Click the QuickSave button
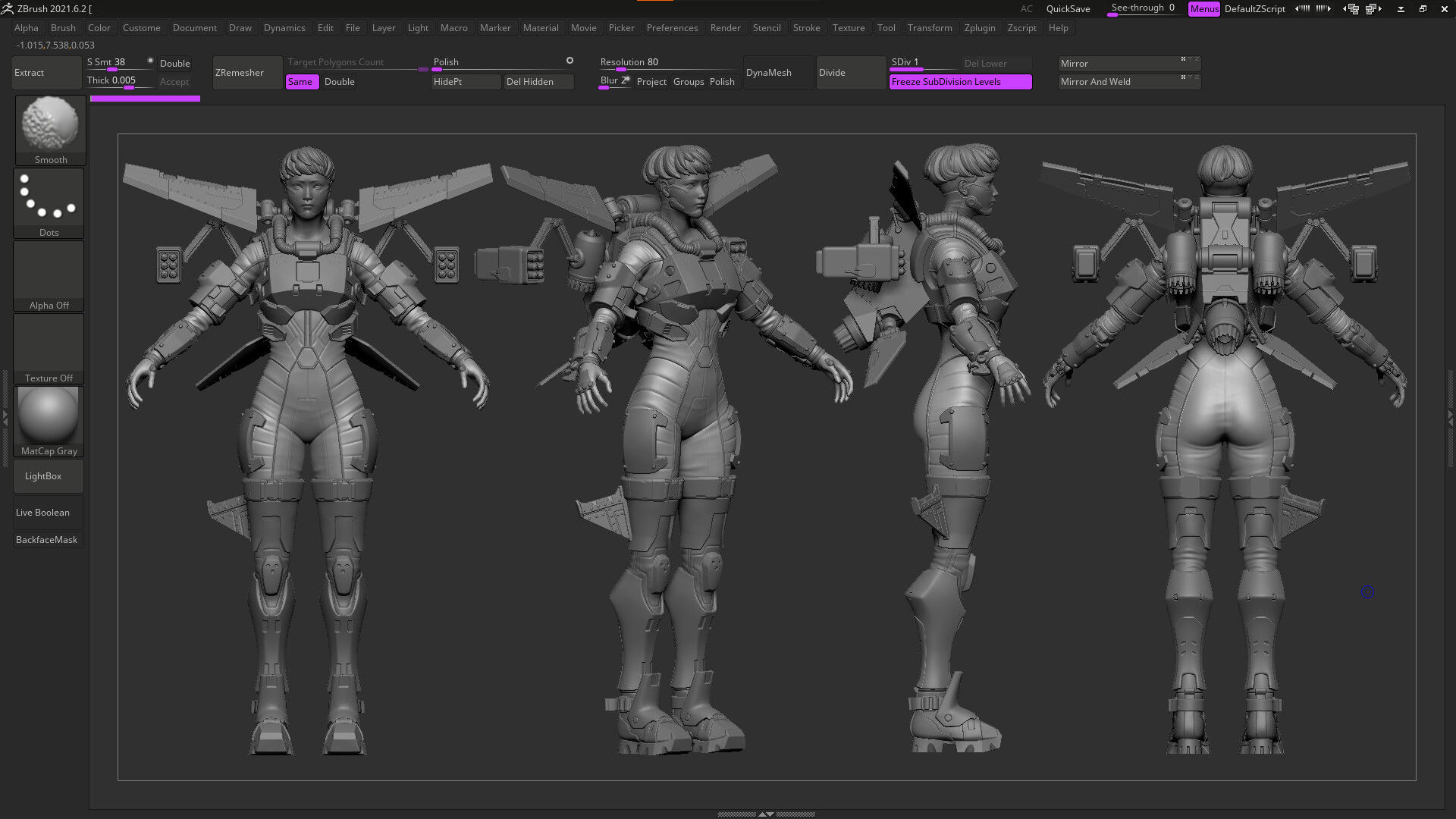1456x819 pixels. point(1068,9)
